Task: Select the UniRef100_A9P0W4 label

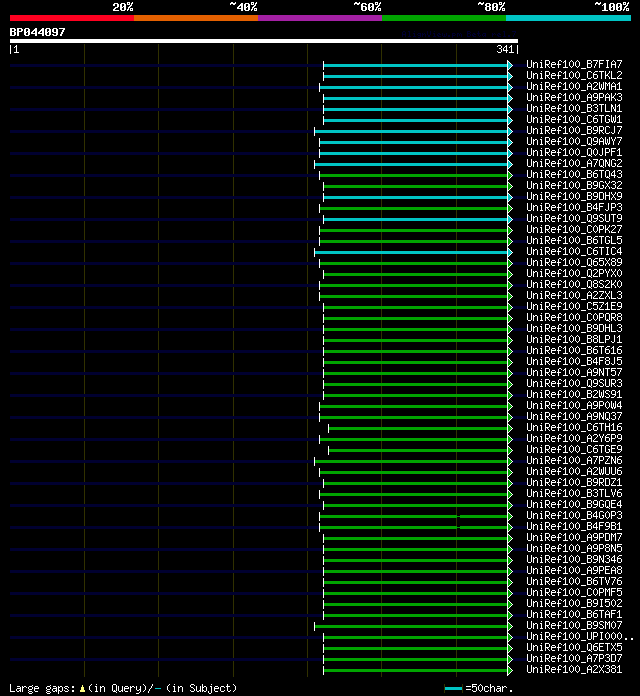Action: point(574,405)
